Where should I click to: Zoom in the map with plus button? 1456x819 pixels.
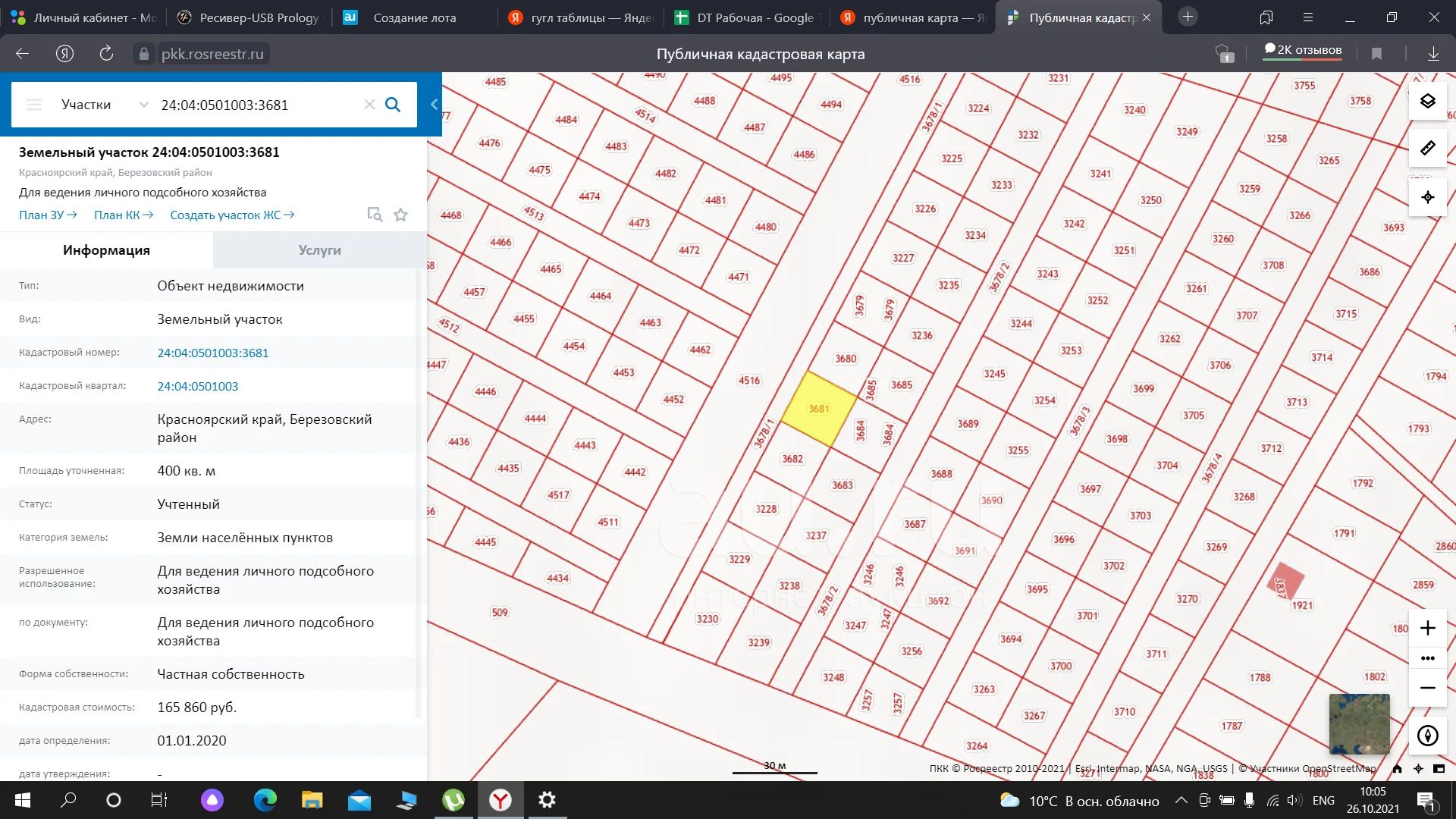click(1428, 628)
